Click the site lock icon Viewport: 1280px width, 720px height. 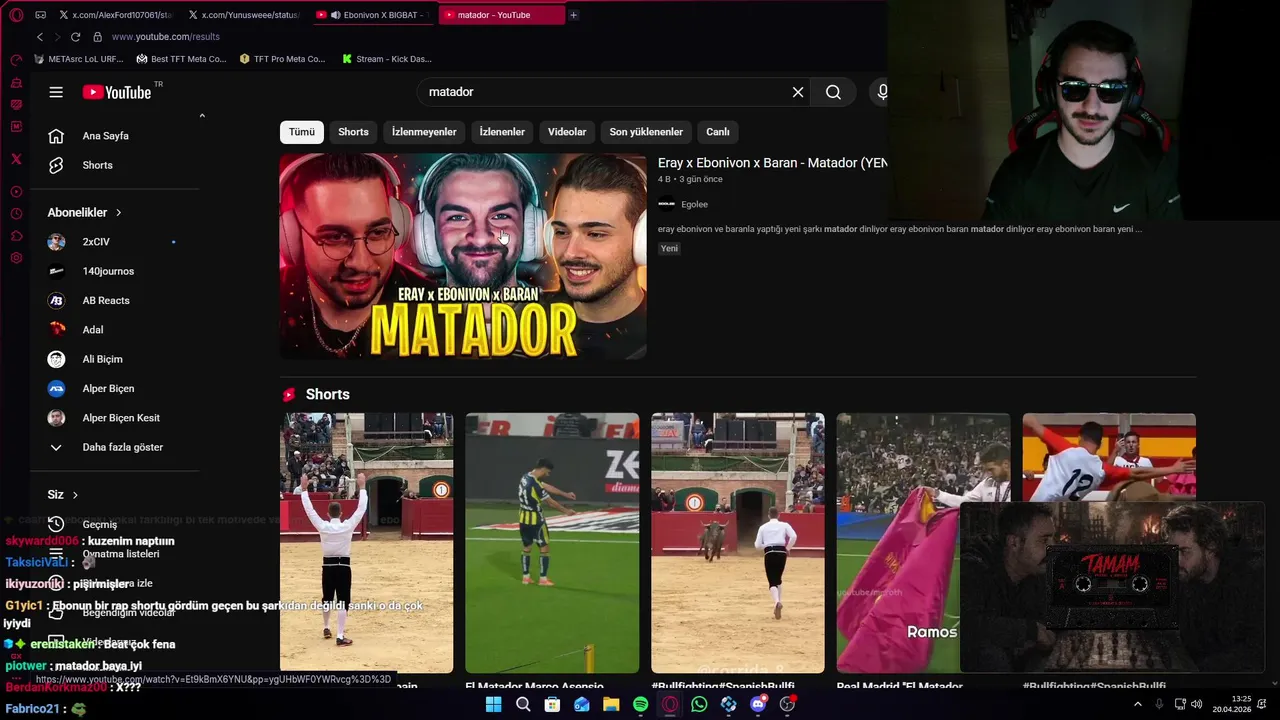(x=97, y=37)
